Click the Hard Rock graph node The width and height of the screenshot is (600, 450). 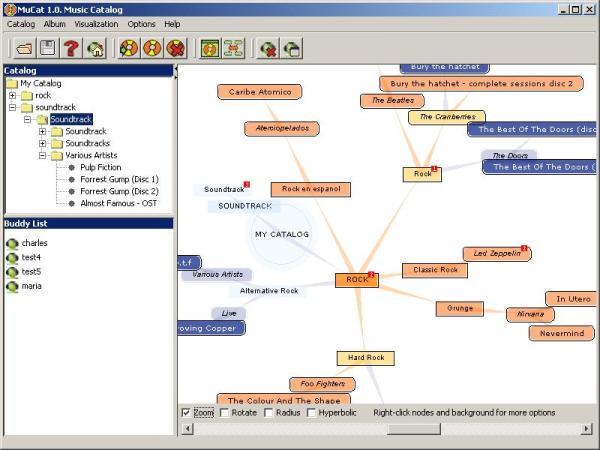[x=366, y=358]
